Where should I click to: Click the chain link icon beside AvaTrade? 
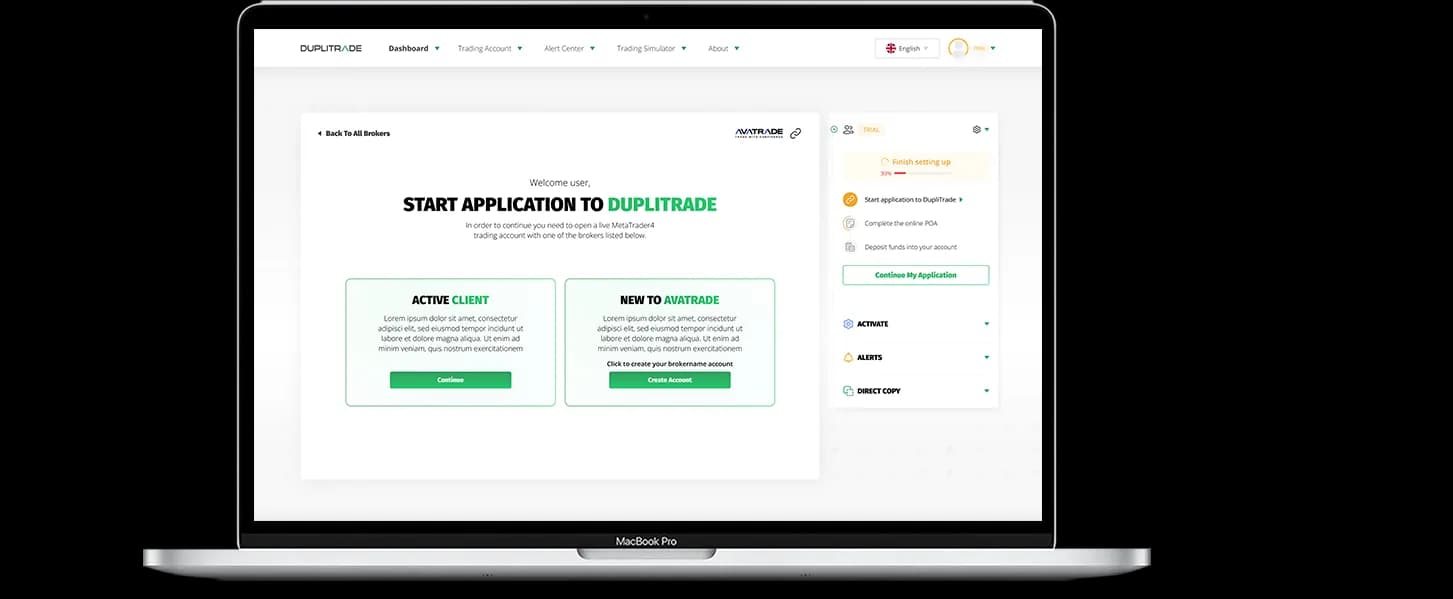click(795, 133)
